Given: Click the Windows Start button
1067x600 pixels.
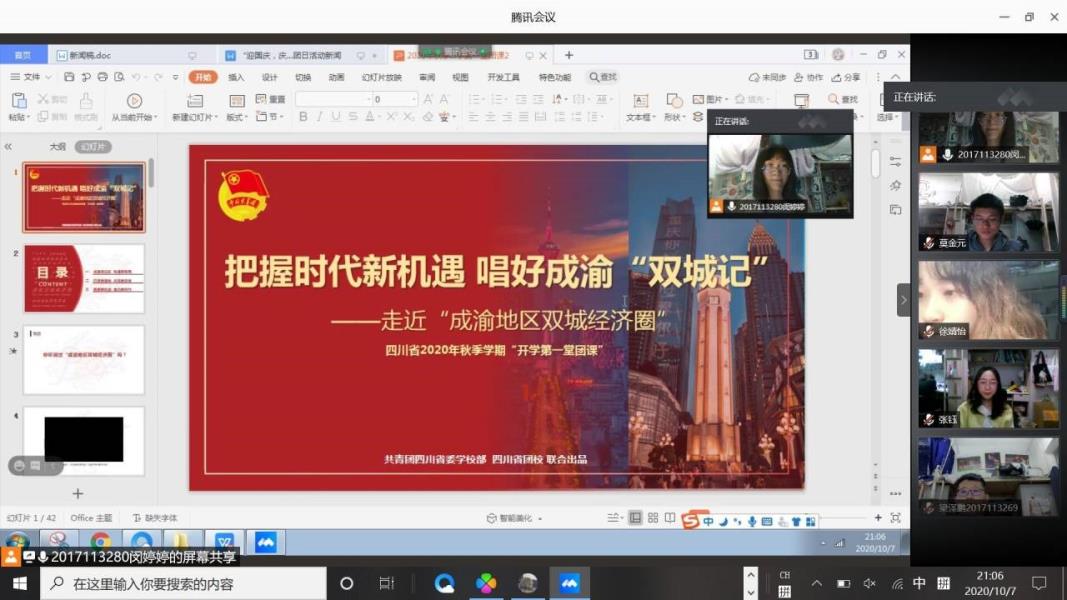Looking at the screenshot, I should (19, 584).
